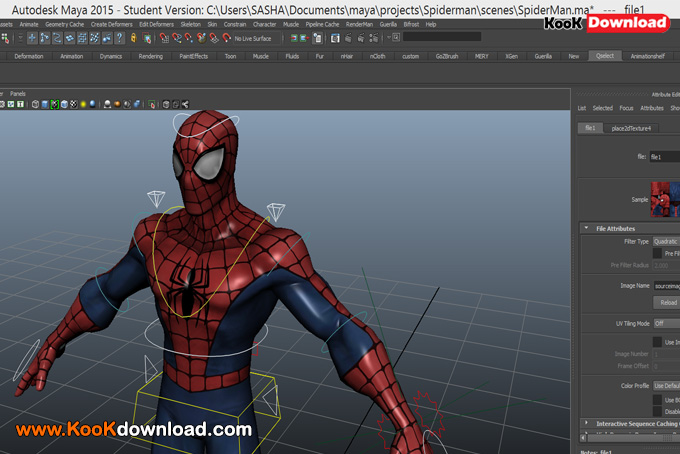The image size is (680, 454).
Task: Open Attribute Editor Selected menu
Action: (603, 108)
